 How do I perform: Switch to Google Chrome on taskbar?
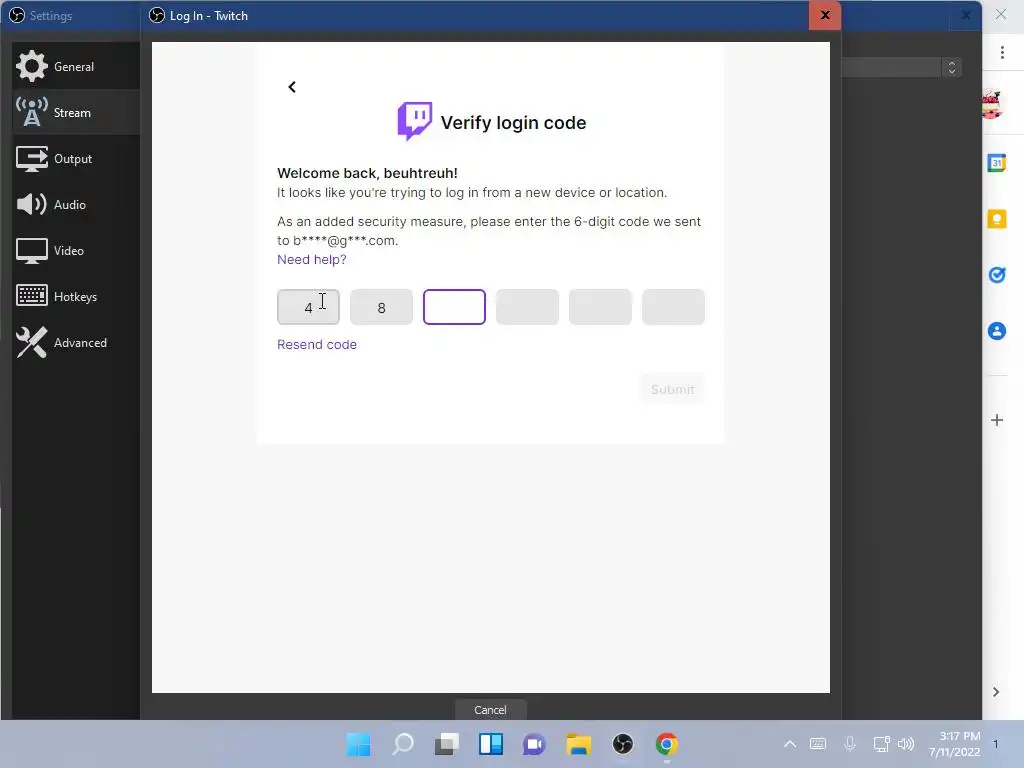666,744
